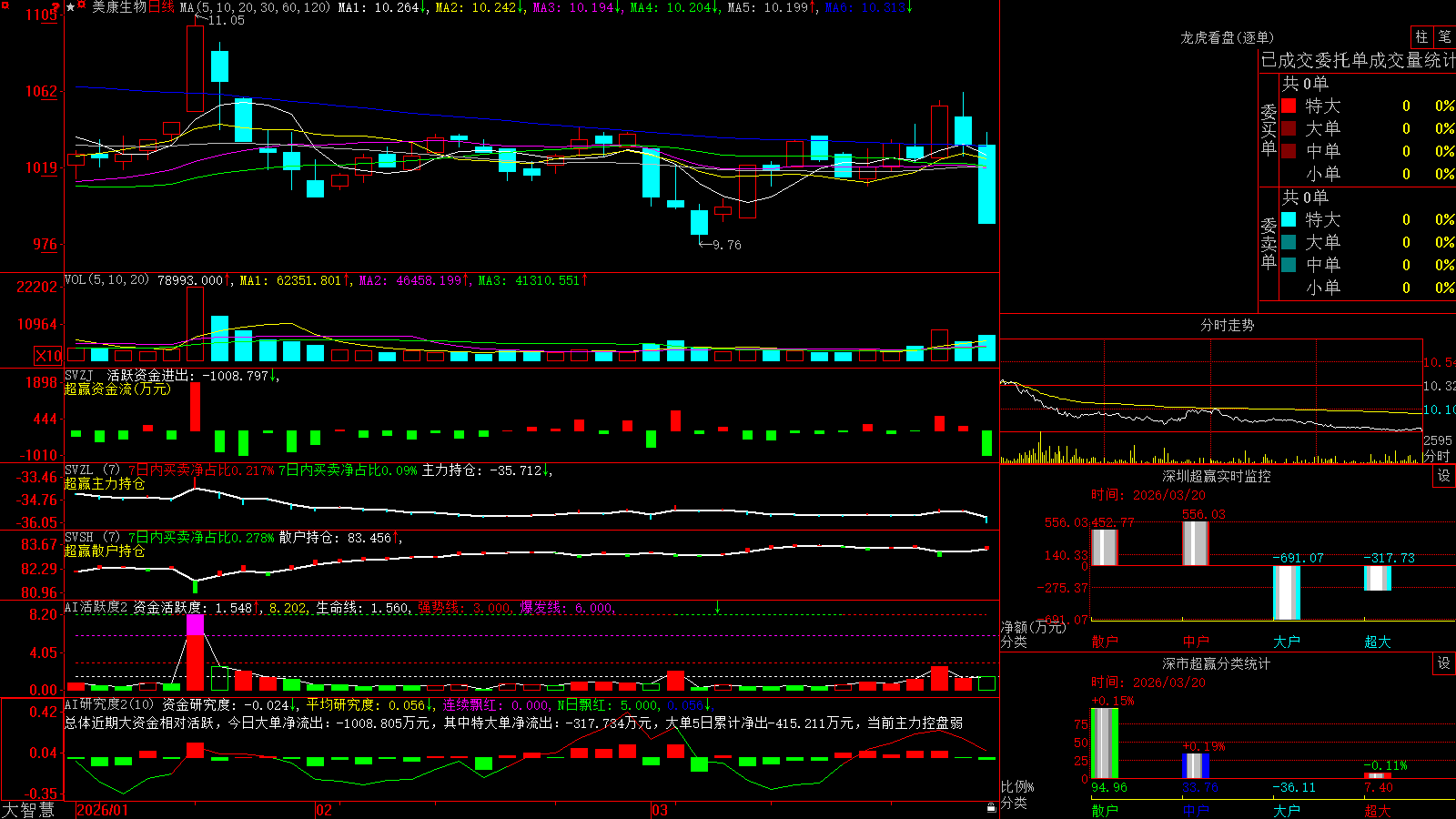Click the 已成交委托单成交量统计 header

point(1358,60)
